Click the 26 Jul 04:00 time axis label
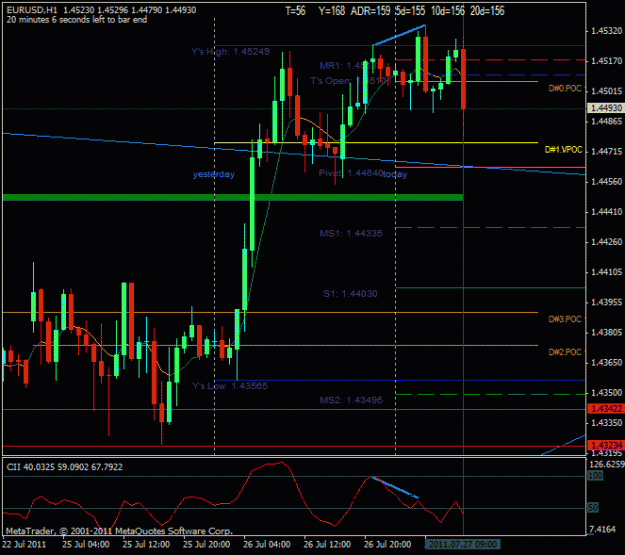 coord(267,544)
